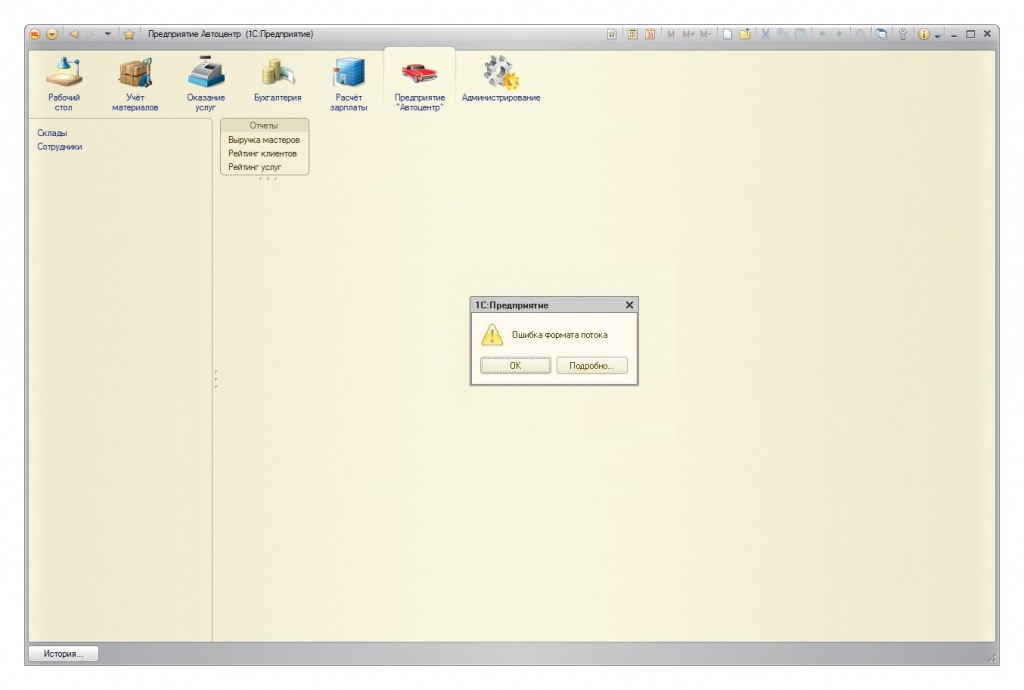Viewport: 1024px width, 690px height.
Task: Open the wrench tools icon
Action: pyautogui.click(x=903, y=34)
